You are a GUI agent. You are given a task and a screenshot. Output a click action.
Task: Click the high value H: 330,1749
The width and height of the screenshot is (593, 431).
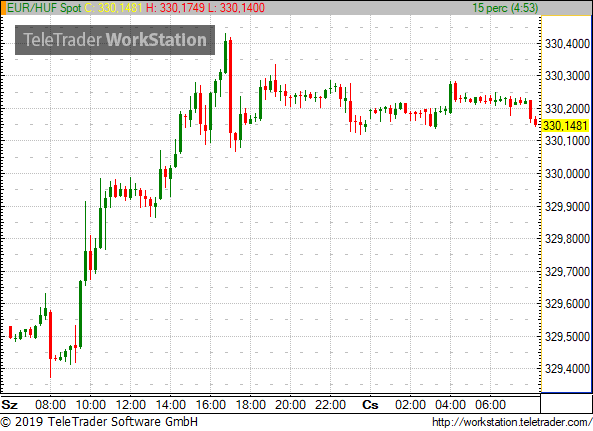click(x=175, y=8)
